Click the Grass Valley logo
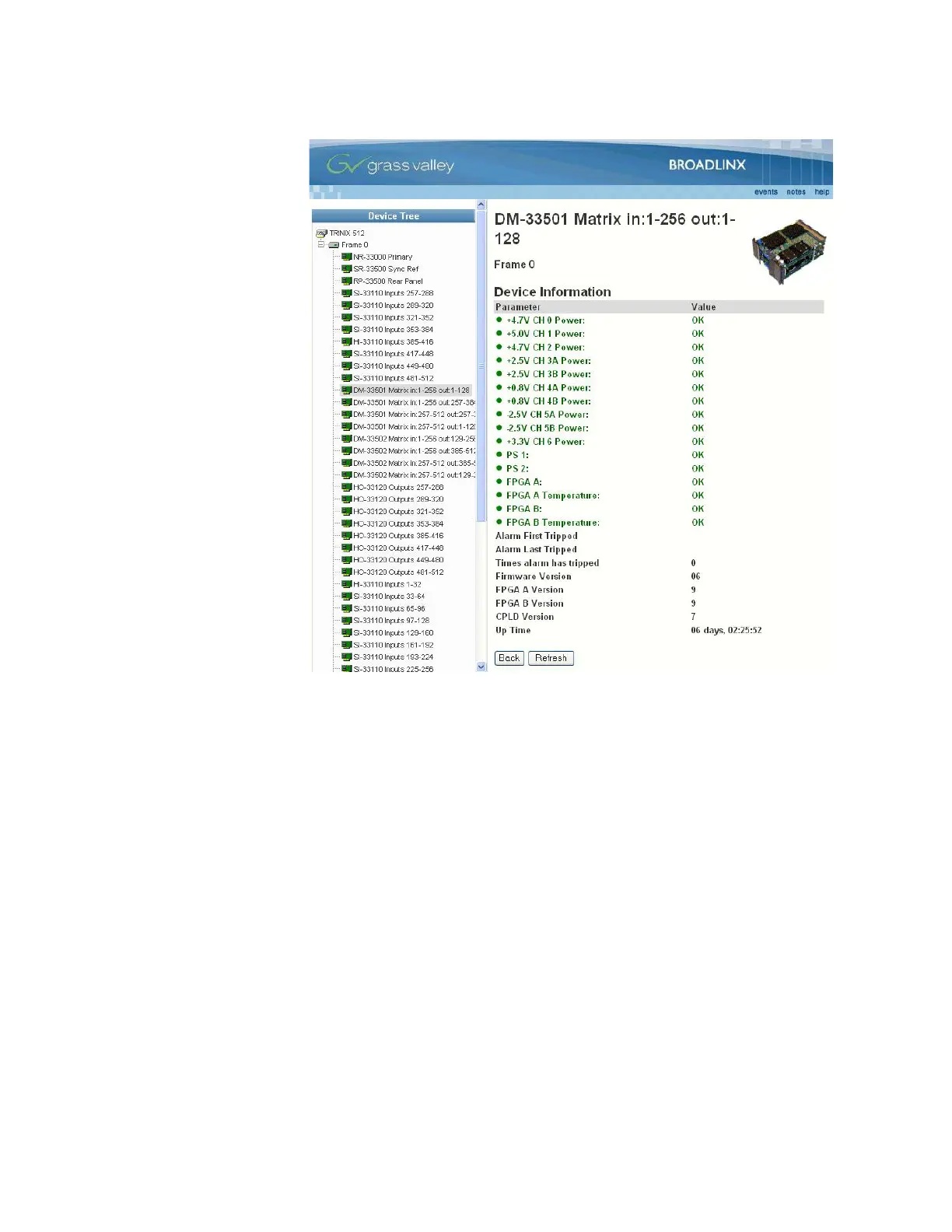This screenshot has height=1232, width=952. coord(390,165)
